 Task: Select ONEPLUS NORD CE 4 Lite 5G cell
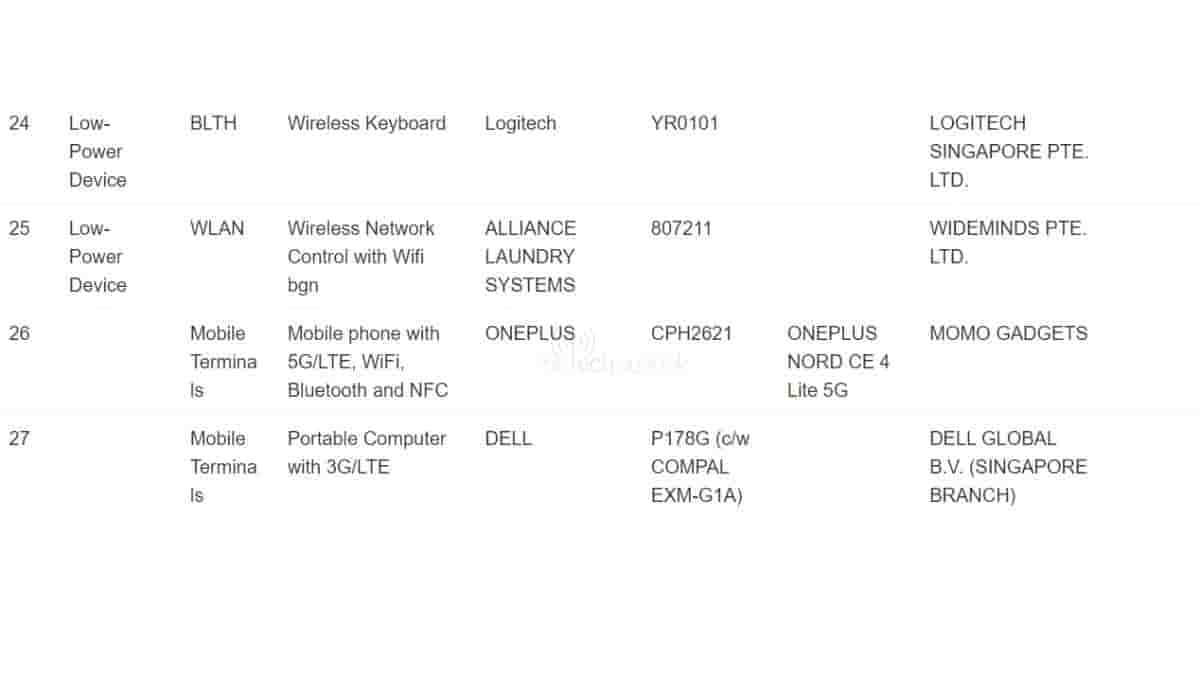coord(837,362)
